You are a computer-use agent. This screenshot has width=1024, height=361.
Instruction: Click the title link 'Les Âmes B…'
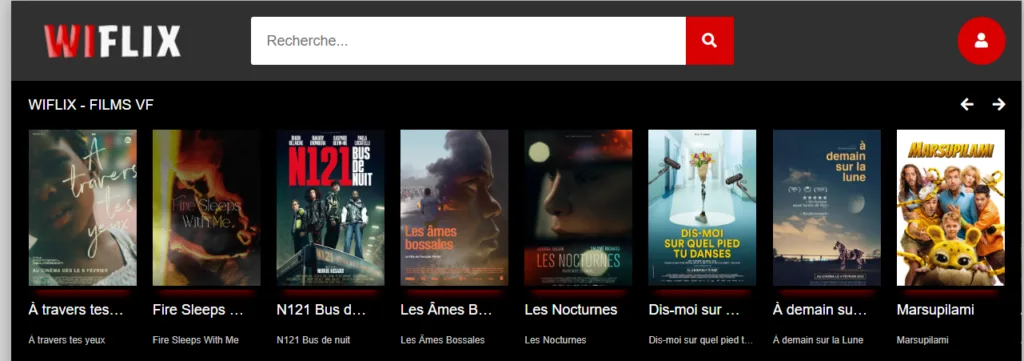click(x=446, y=310)
